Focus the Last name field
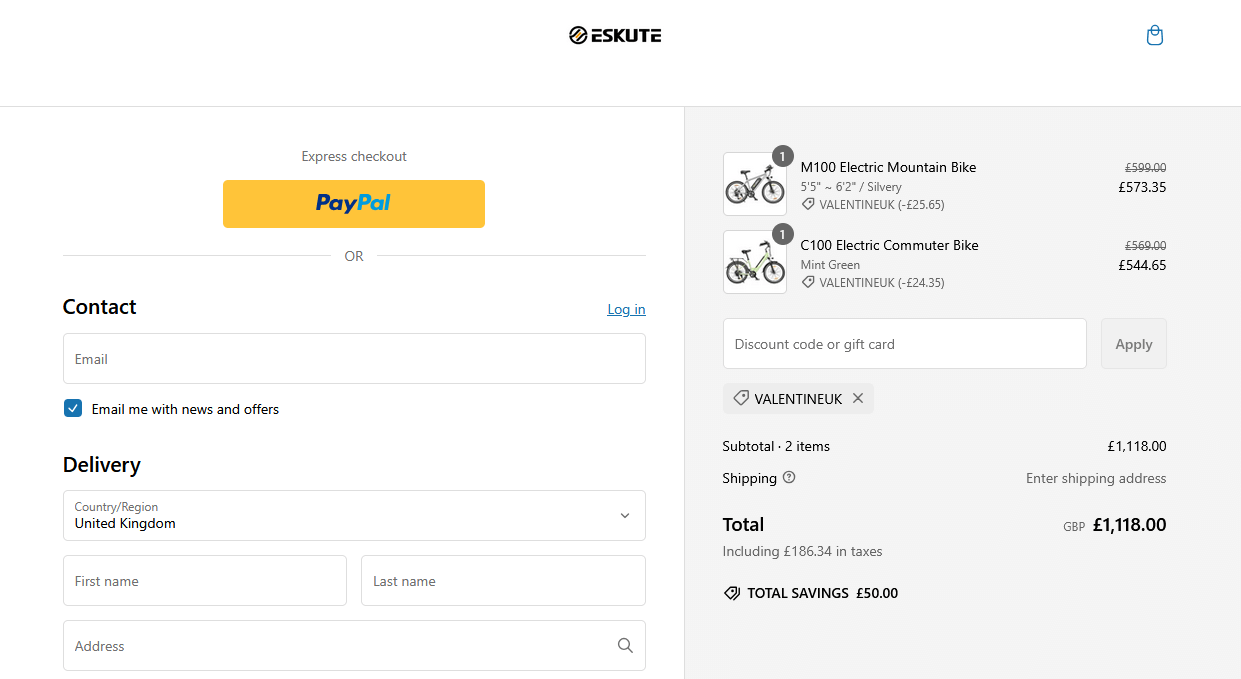 (x=503, y=581)
